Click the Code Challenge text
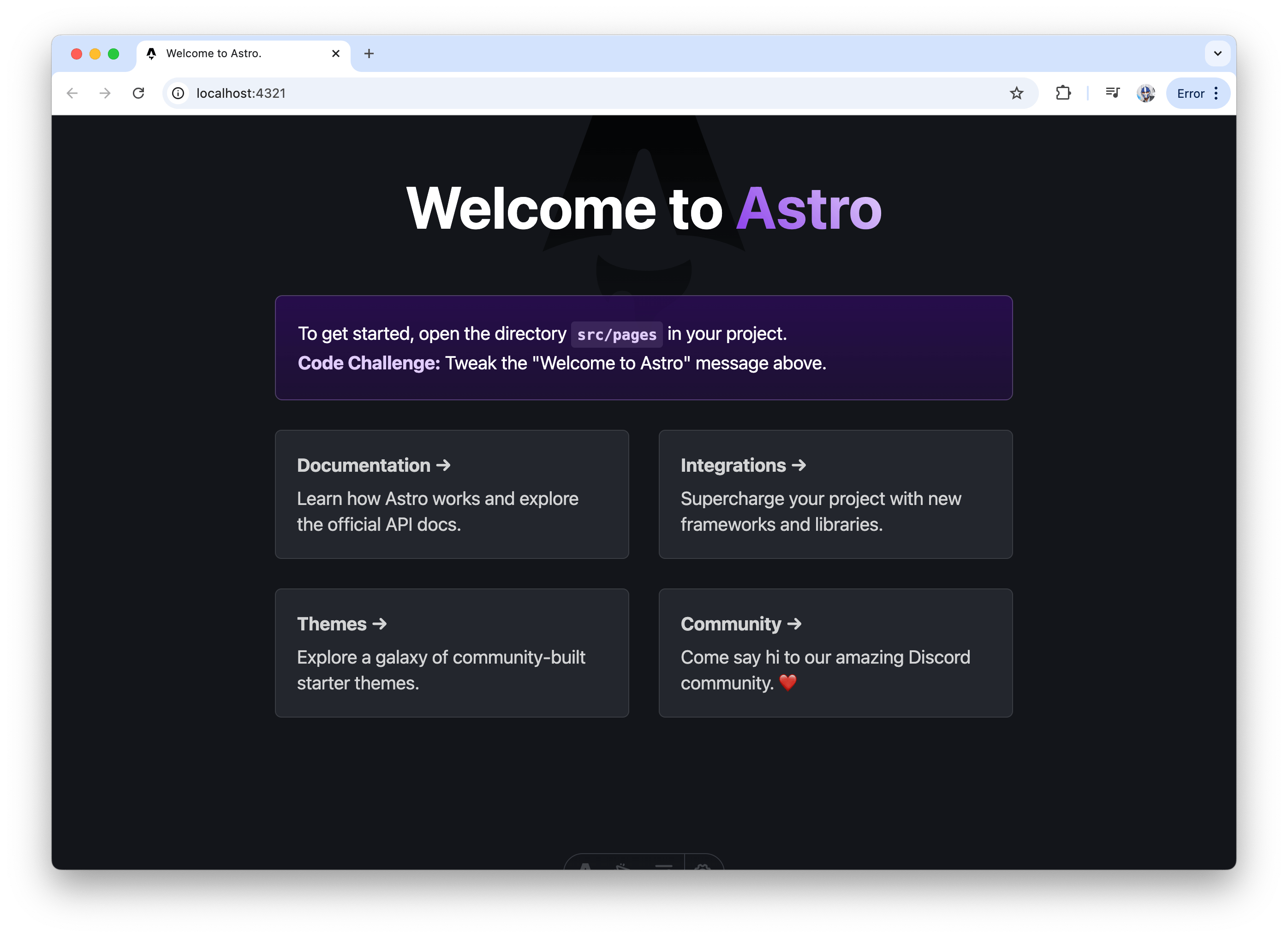Image resolution: width=1288 pixels, height=938 pixels. 369,363
